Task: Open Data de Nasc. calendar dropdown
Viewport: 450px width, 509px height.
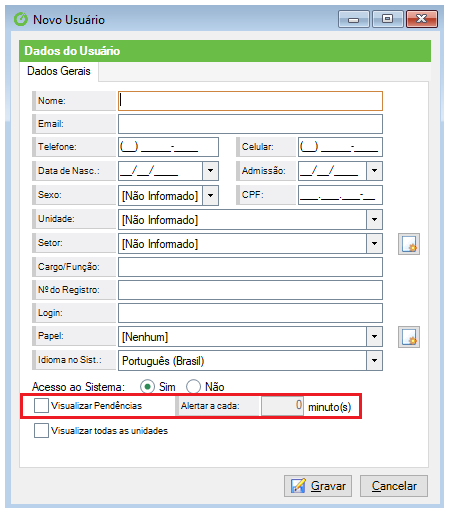Action: [210, 171]
